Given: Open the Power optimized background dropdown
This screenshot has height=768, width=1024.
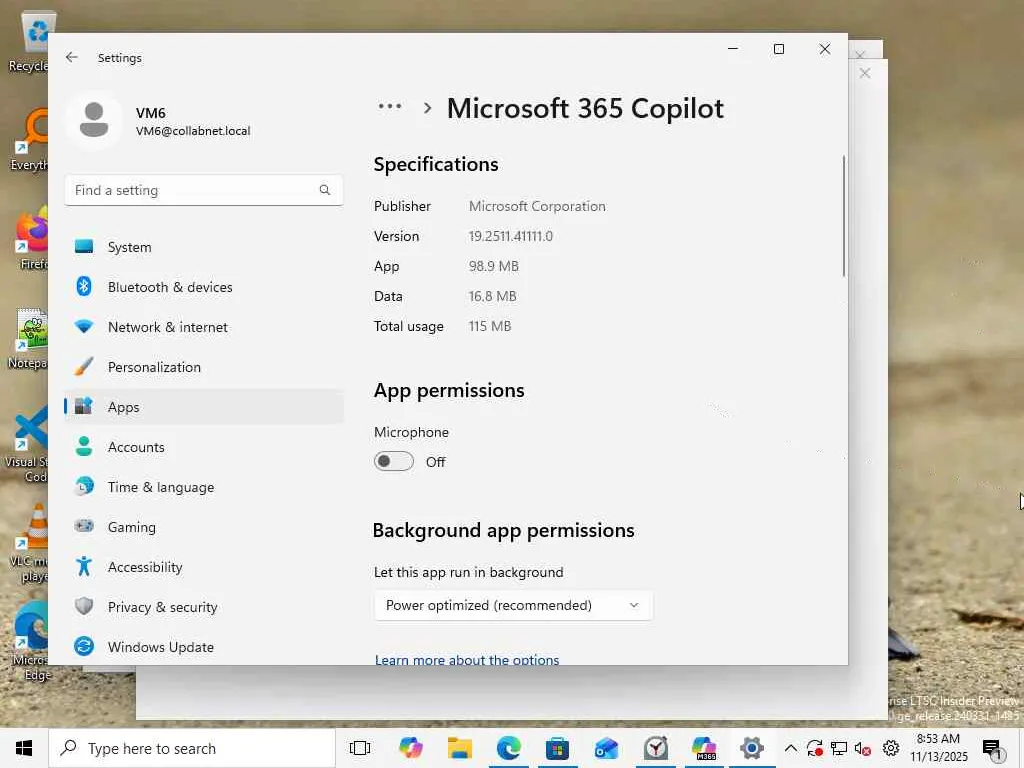Looking at the screenshot, I should point(513,605).
